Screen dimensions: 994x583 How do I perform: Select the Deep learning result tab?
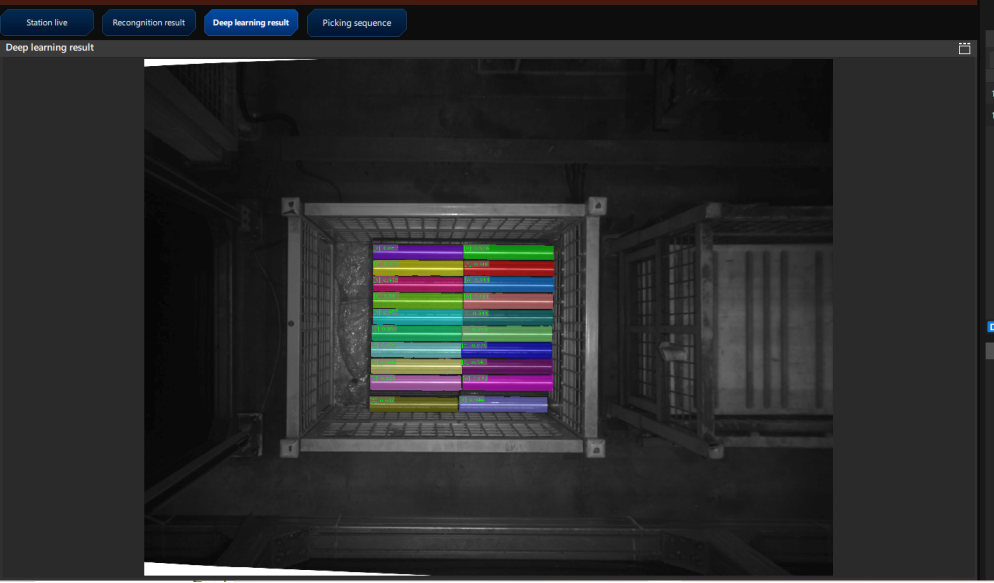click(x=250, y=21)
